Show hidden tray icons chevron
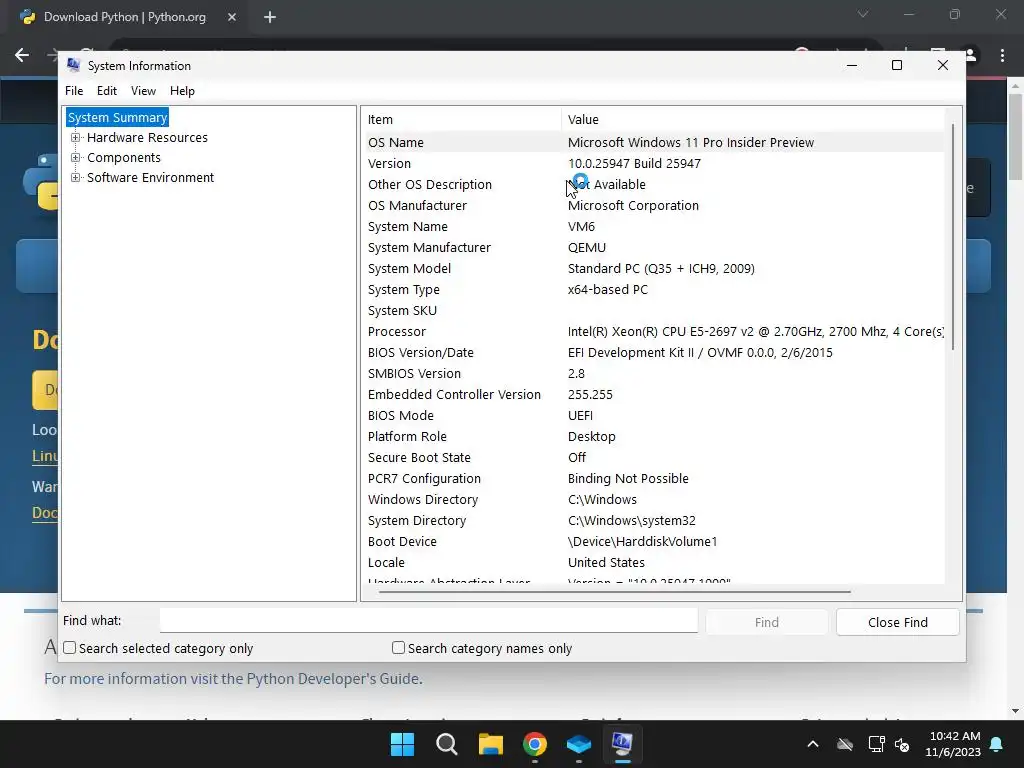This screenshot has width=1024, height=768. pos(813,744)
